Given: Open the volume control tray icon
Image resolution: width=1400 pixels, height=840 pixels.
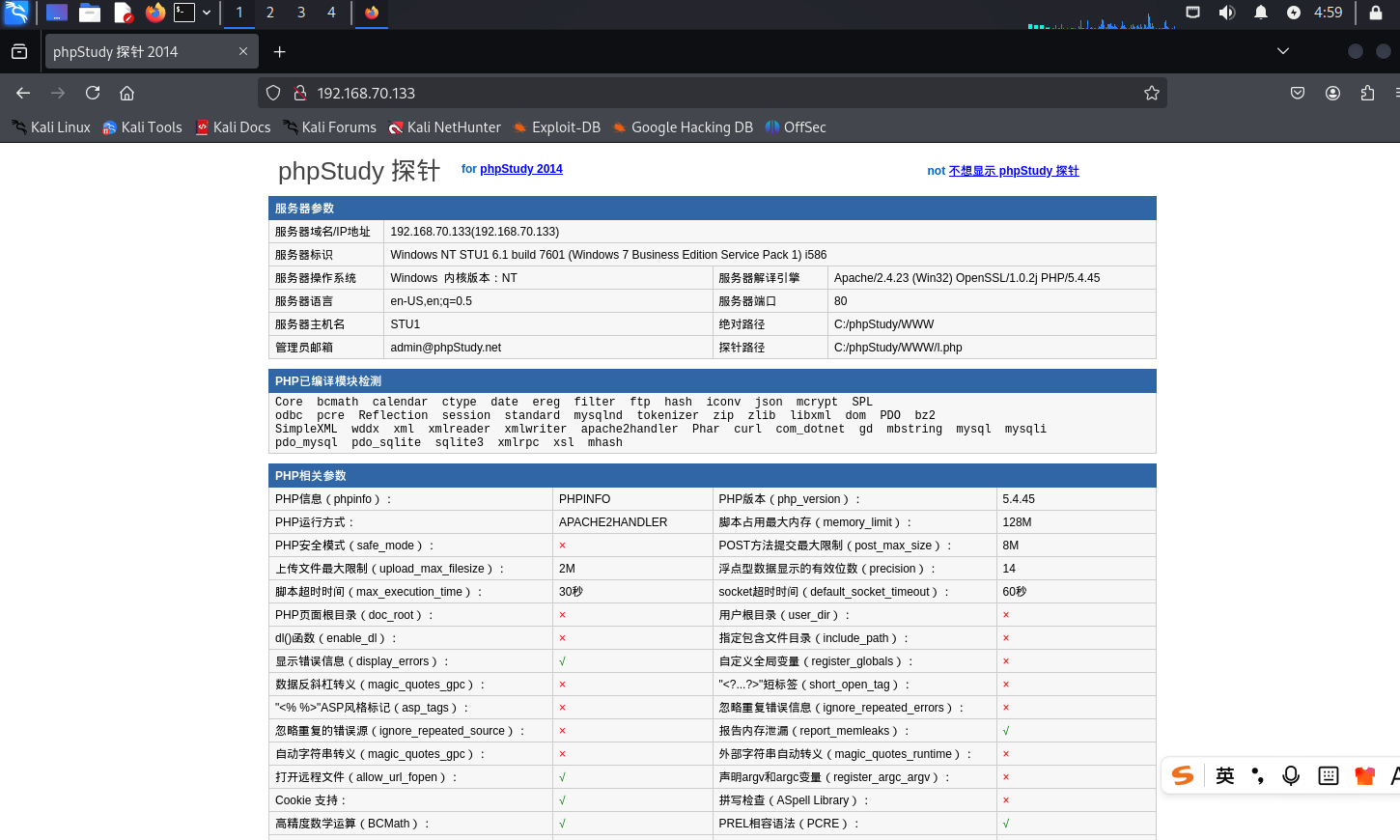Looking at the screenshot, I should [1227, 13].
